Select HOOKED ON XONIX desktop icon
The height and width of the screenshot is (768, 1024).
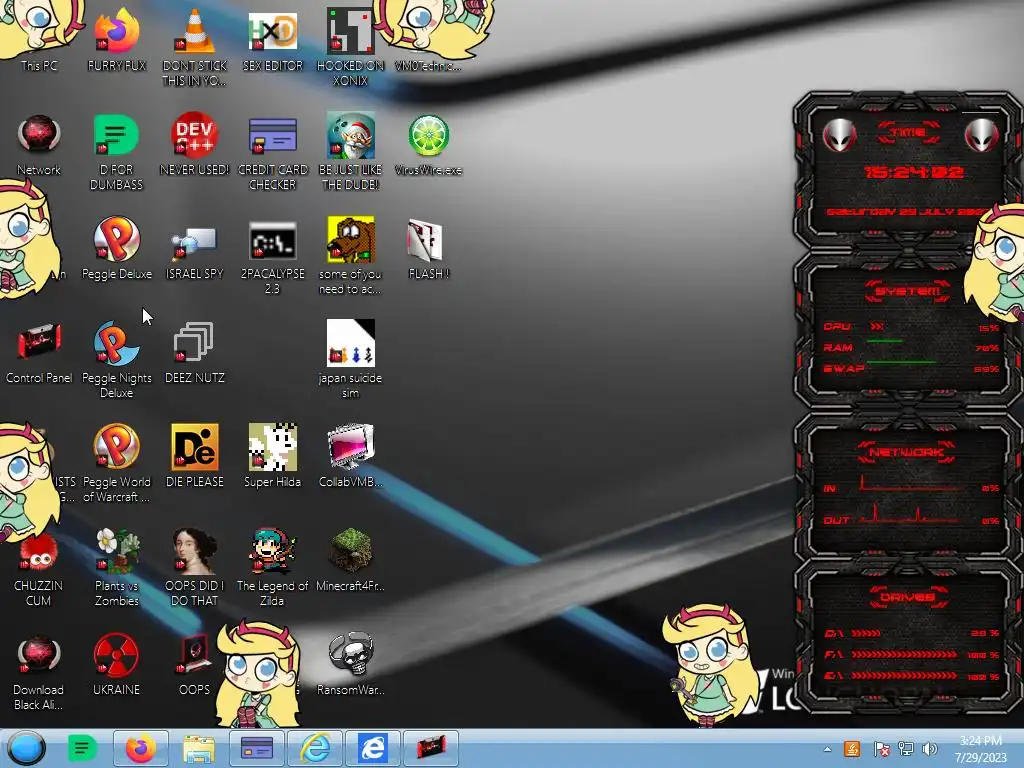point(350,46)
